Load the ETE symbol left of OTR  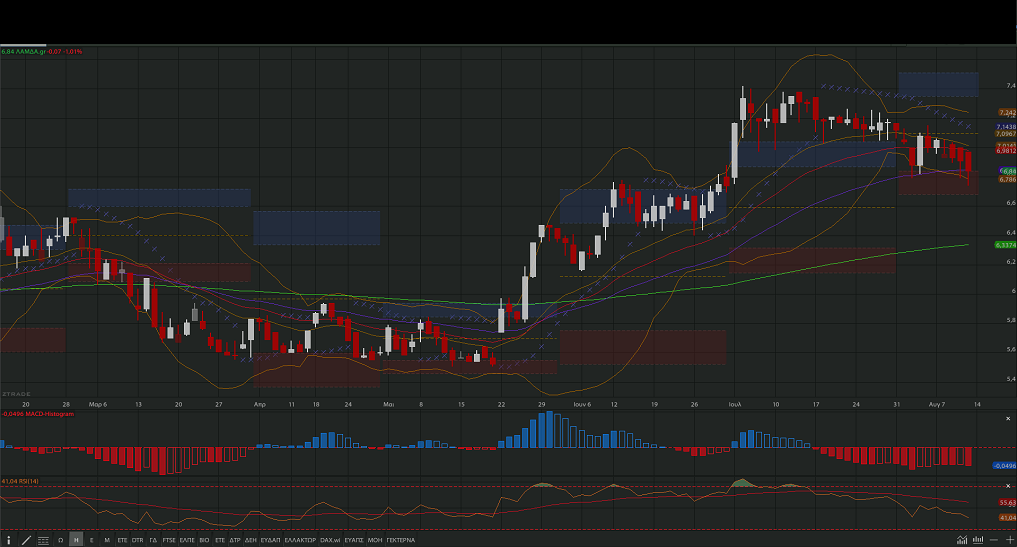point(122,540)
